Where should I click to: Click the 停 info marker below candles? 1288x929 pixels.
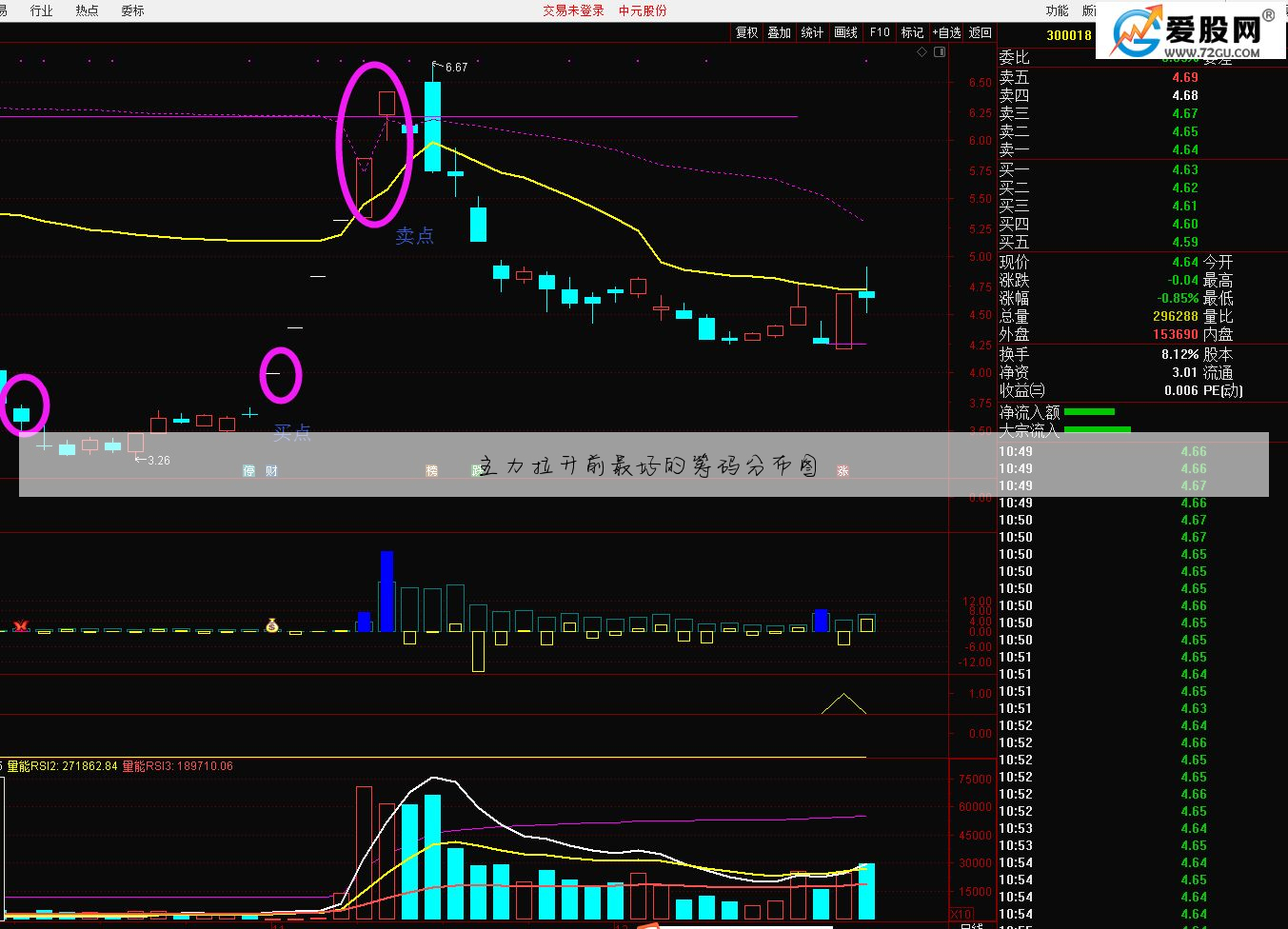(249, 471)
